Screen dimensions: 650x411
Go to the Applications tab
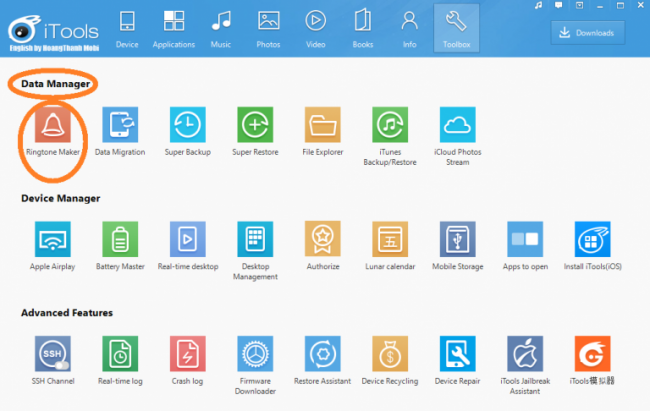174,29
